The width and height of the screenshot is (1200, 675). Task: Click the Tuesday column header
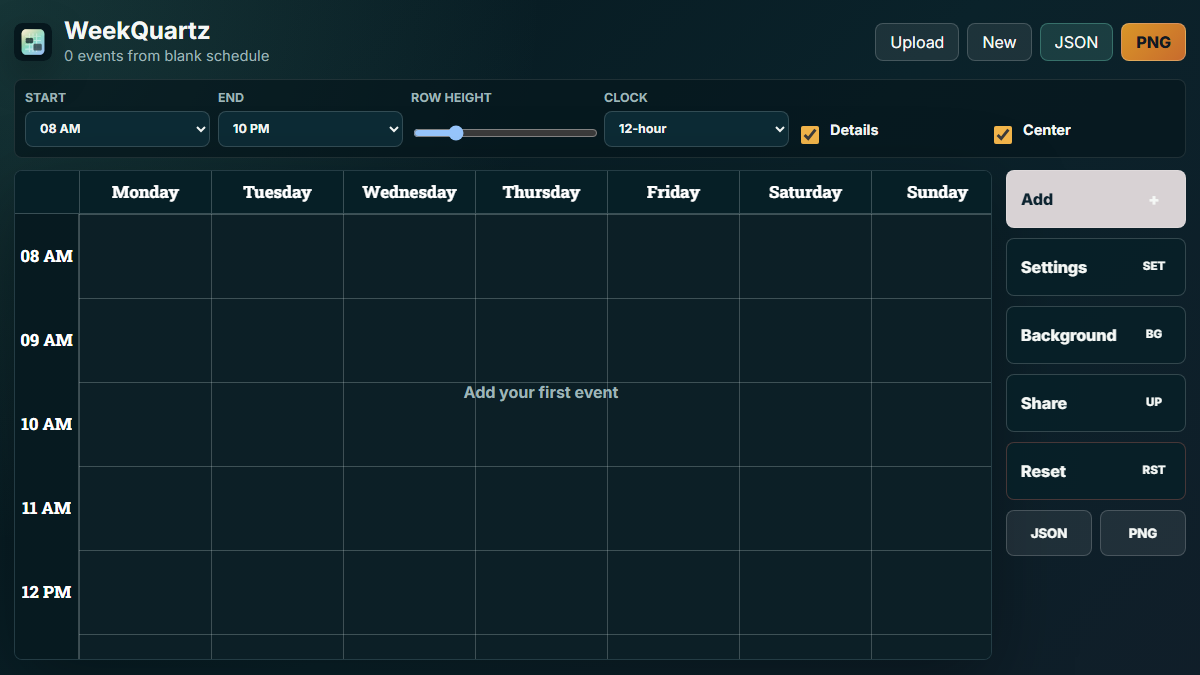point(277,192)
